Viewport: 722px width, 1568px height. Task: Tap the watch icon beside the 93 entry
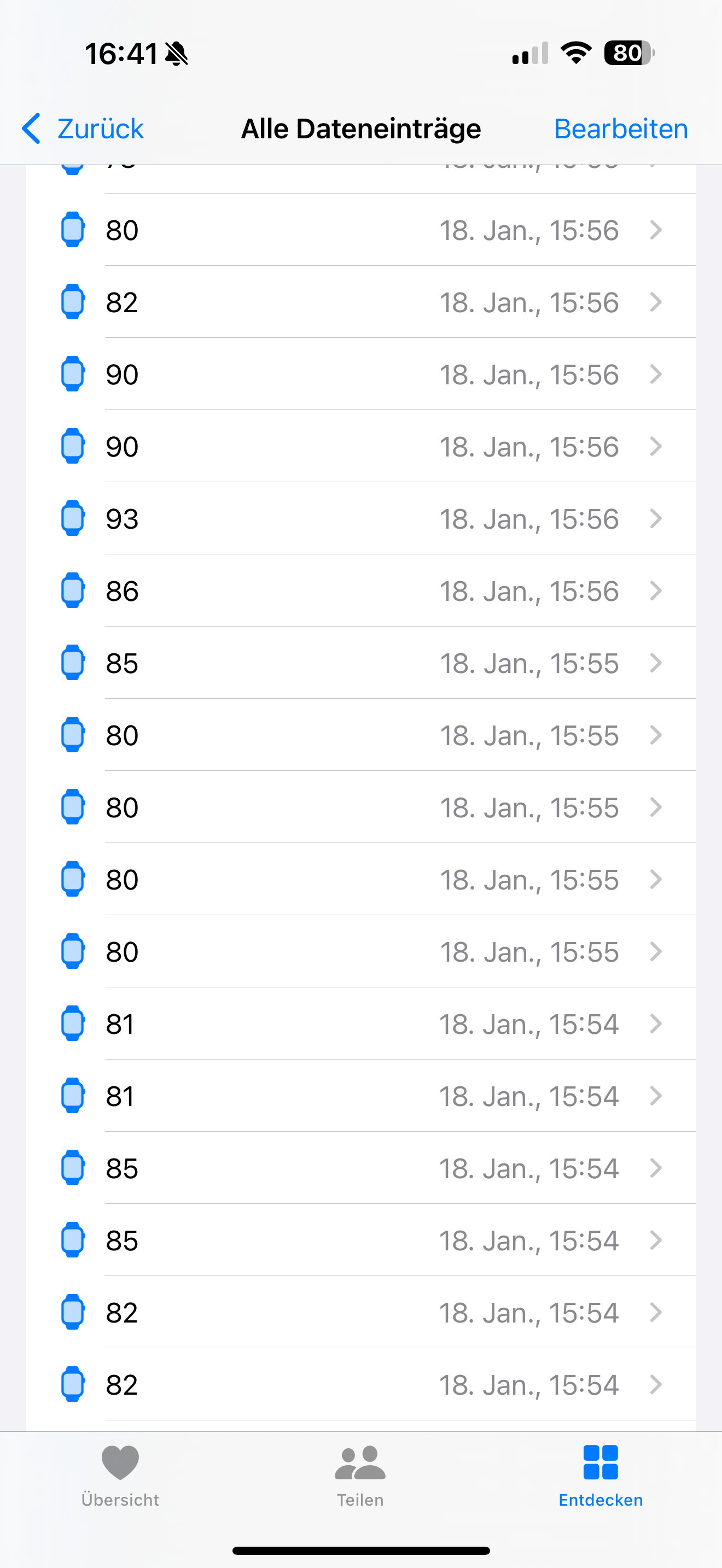point(72,519)
